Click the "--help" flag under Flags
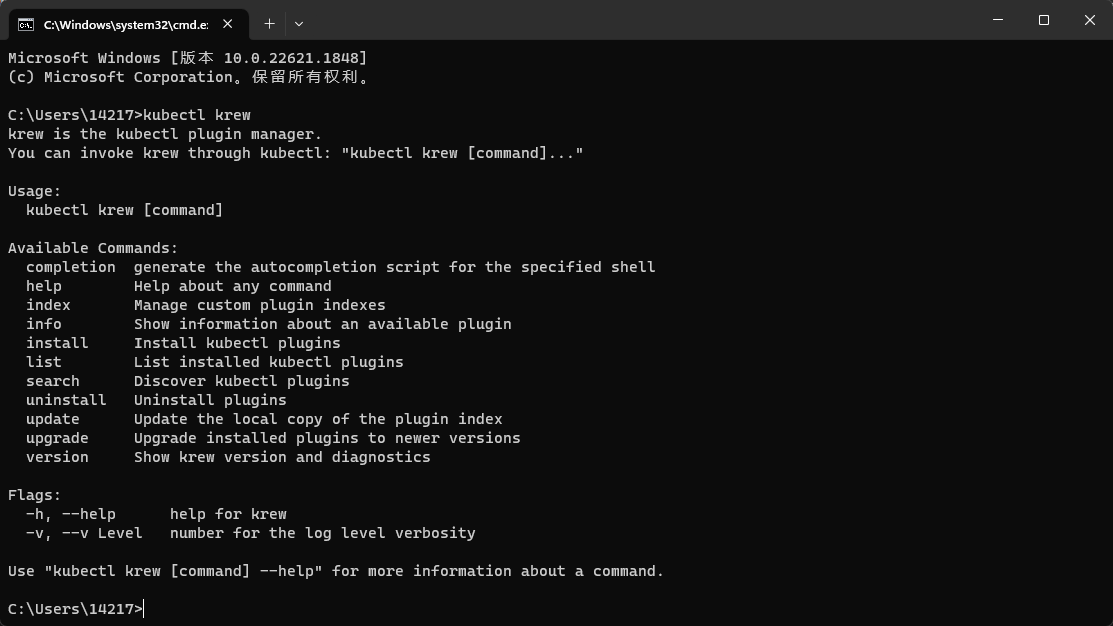 pyautogui.click(x=89, y=514)
